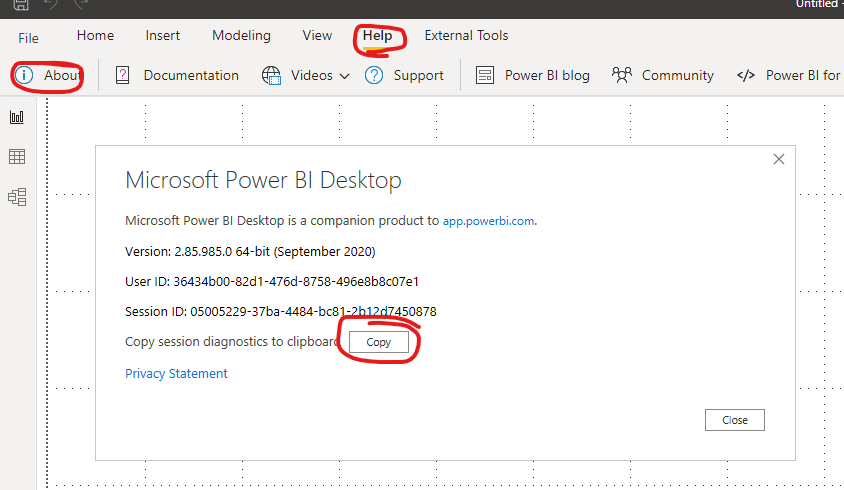Visit the Community page
The height and width of the screenshot is (490, 844).
click(x=663, y=75)
